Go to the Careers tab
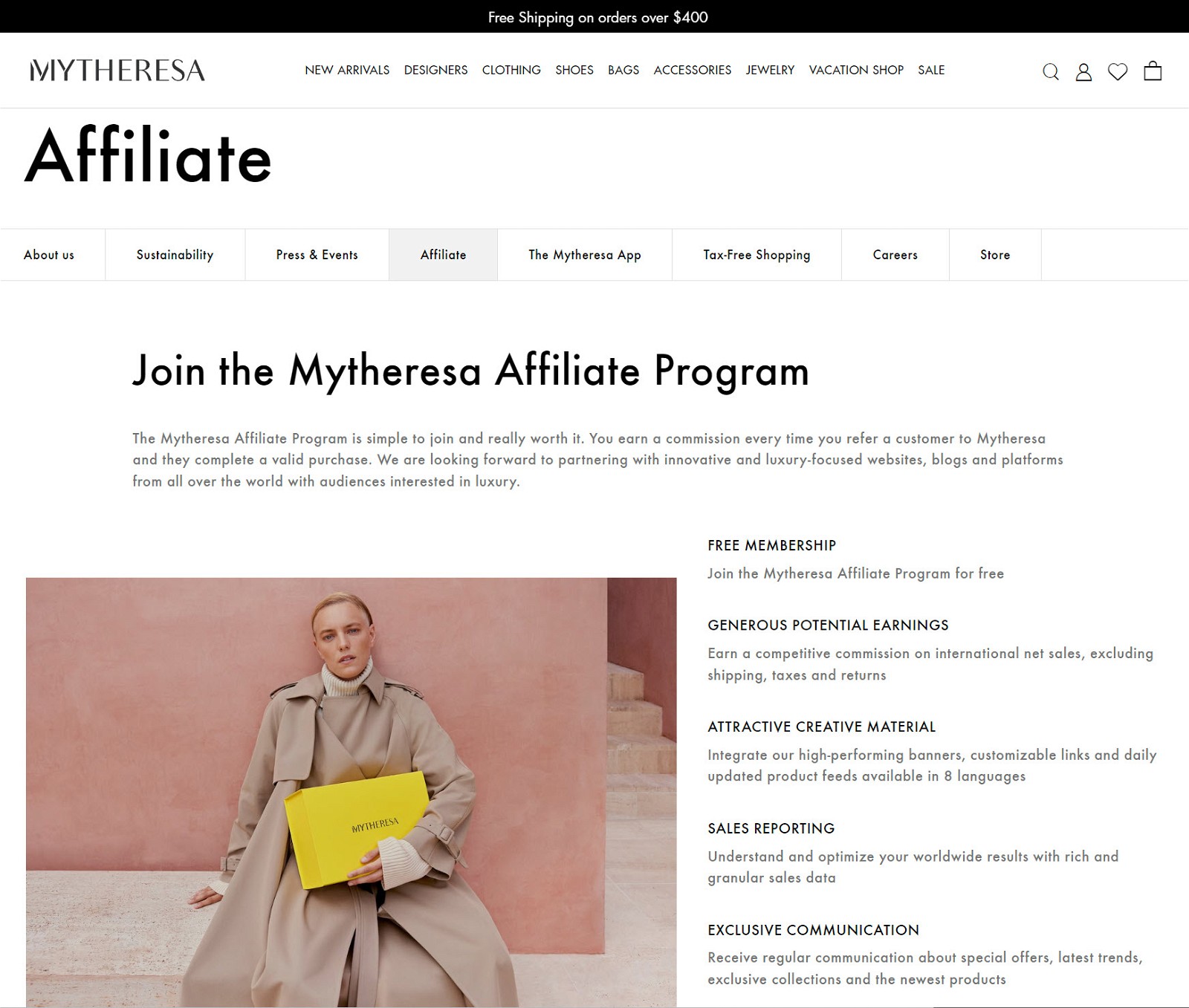Image resolution: width=1189 pixels, height=1008 pixels. click(x=895, y=255)
